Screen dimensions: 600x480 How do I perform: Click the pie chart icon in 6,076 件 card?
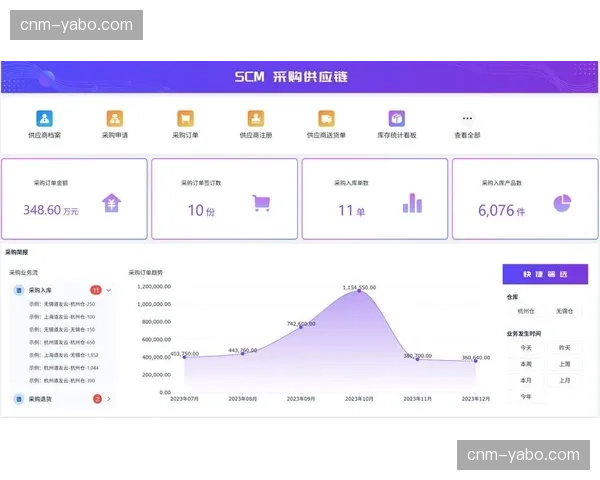(562, 203)
